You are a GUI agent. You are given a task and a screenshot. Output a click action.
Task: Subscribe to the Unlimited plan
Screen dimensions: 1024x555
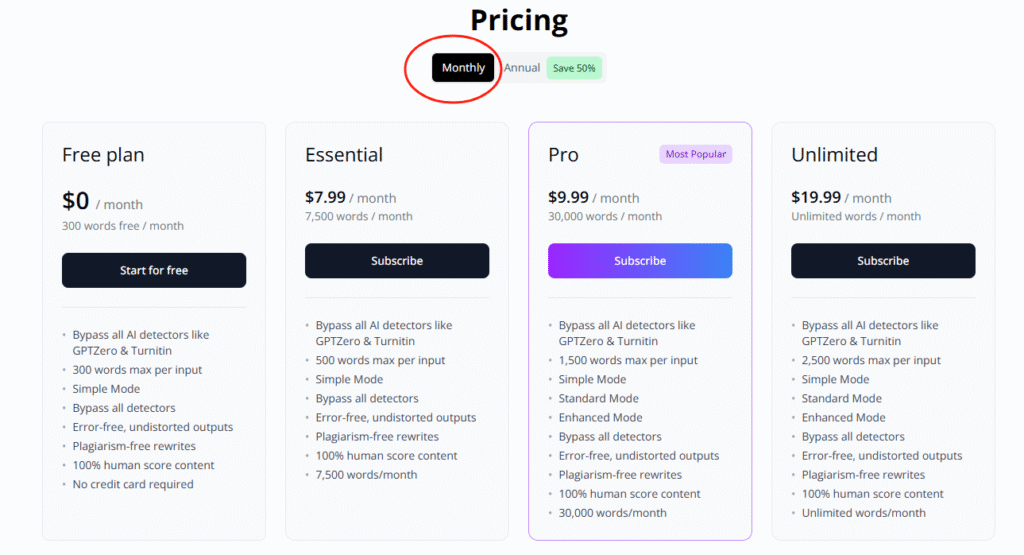click(x=883, y=261)
